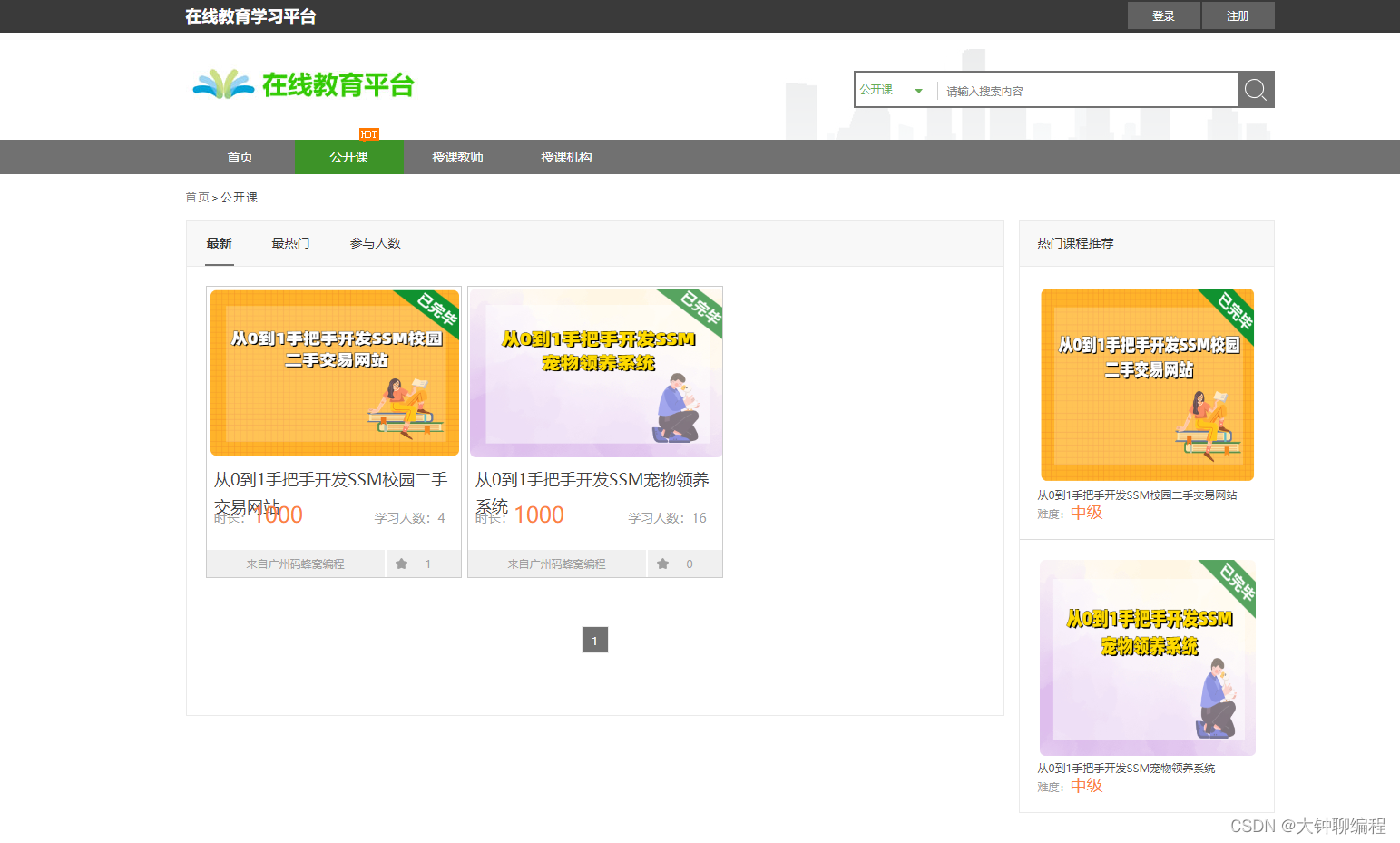Open the 授课教师 navigation tab

(x=458, y=157)
